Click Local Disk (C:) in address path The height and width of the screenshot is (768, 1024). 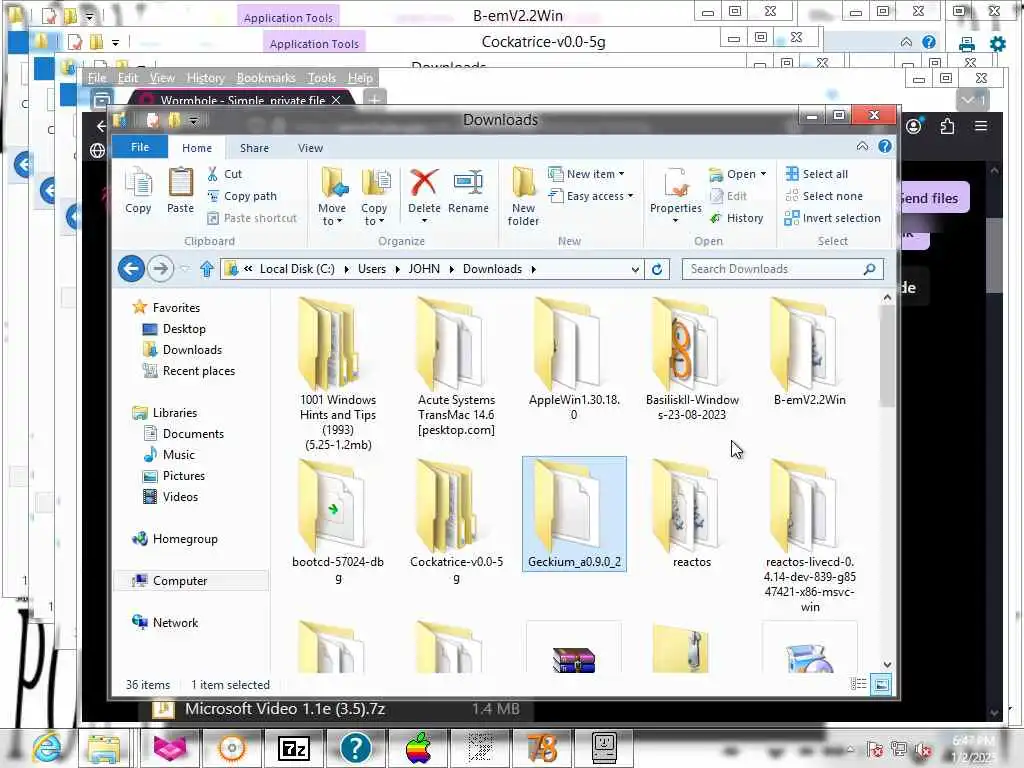point(297,269)
